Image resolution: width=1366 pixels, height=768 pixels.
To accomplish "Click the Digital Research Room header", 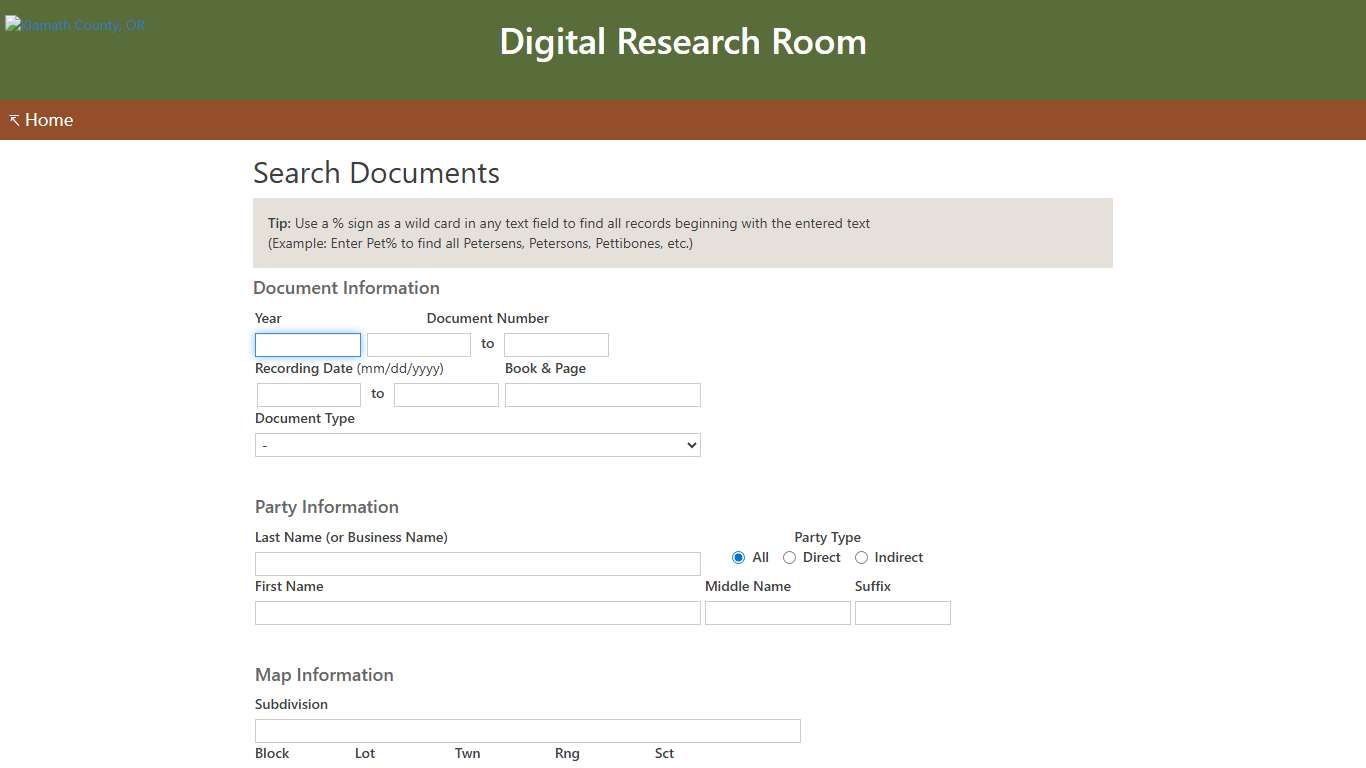I will 683,41.
